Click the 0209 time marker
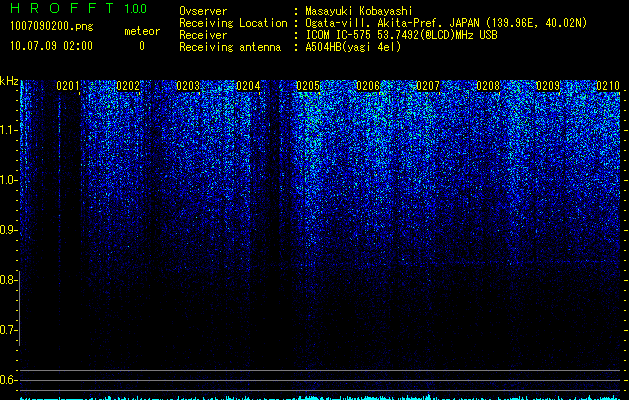Image resolution: width=629 pixels, height=400 pixels. coord(548,86)
